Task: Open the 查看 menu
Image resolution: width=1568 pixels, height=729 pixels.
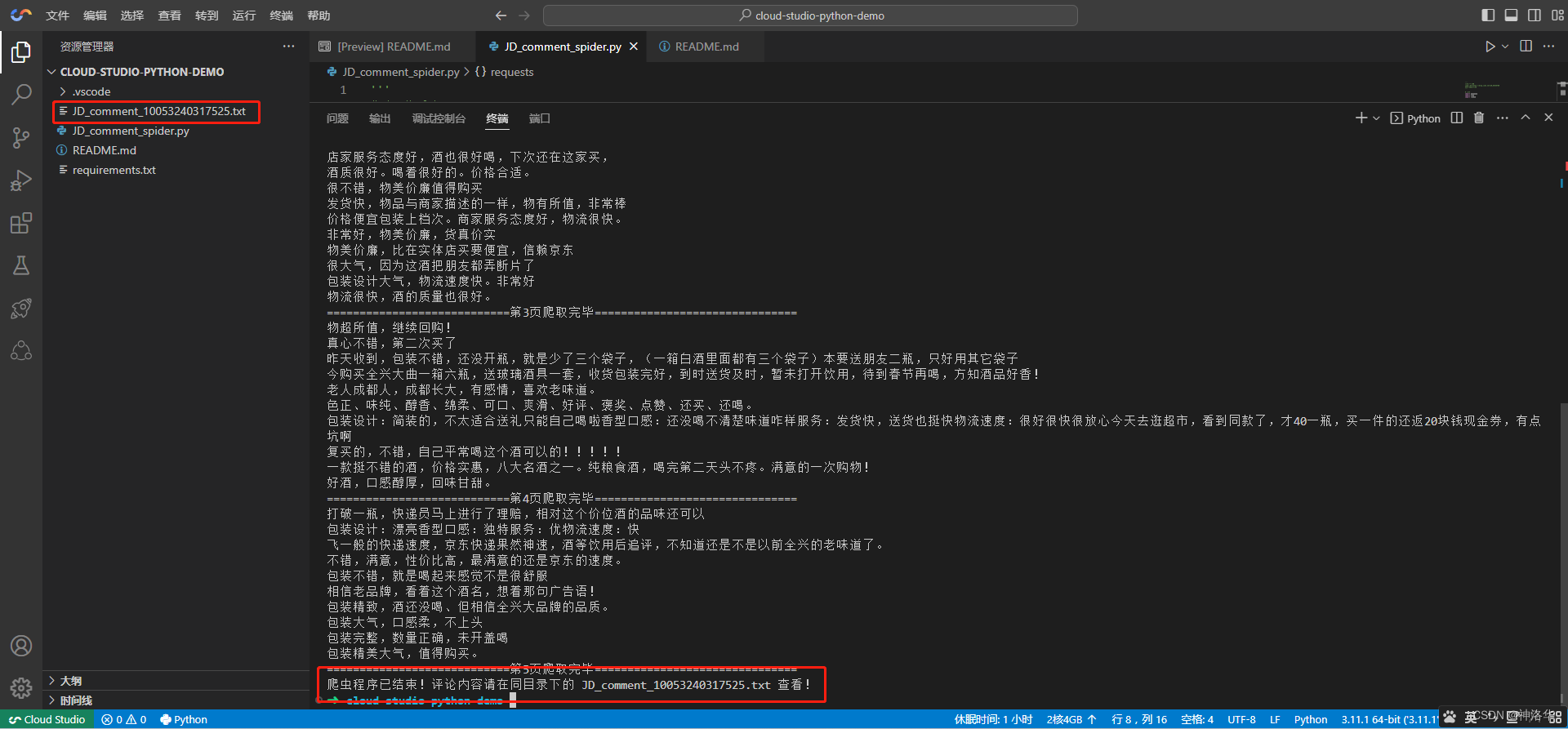Action: (x=169, y=16)
